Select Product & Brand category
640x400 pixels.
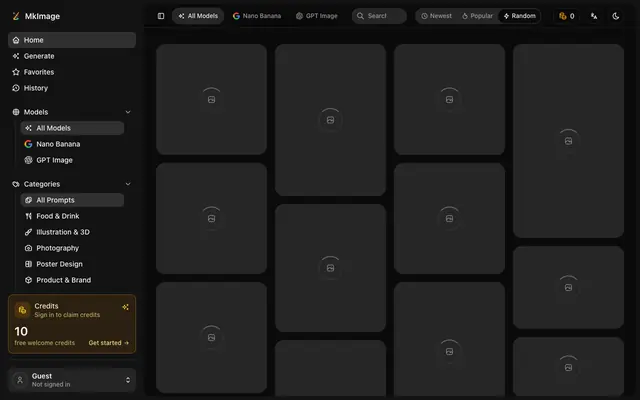72,280
